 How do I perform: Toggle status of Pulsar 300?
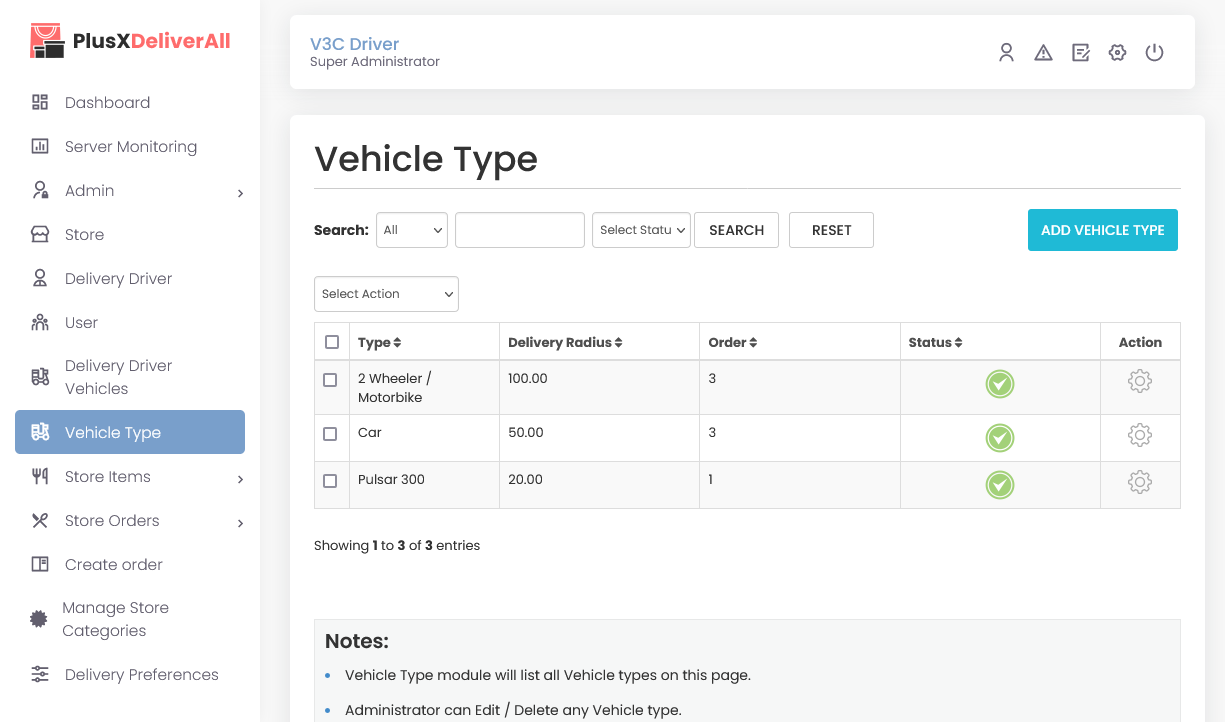(1000, 485)
